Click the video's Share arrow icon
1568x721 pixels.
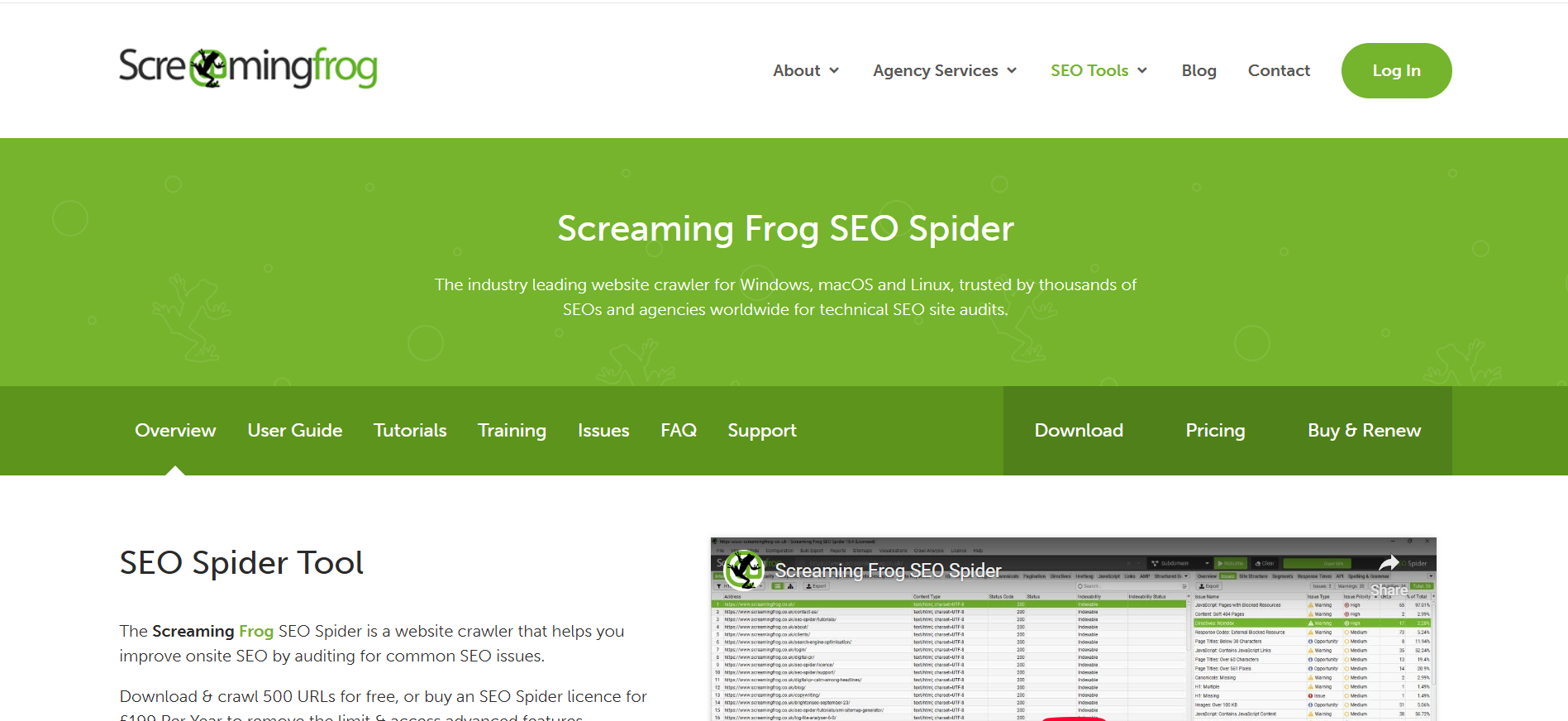[1389, 564]
